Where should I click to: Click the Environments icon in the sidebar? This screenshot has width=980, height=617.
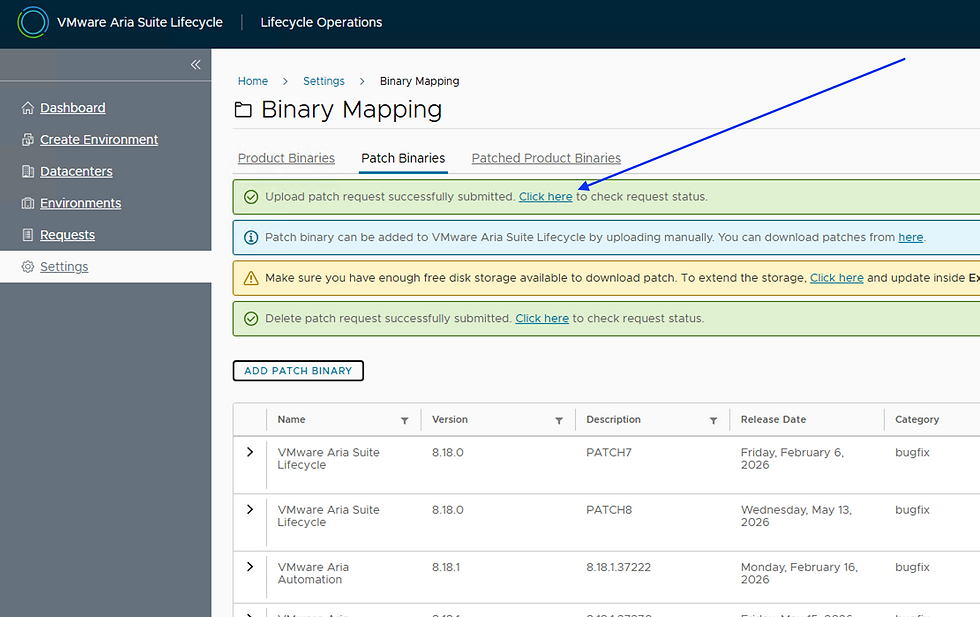tap(28, 203)
